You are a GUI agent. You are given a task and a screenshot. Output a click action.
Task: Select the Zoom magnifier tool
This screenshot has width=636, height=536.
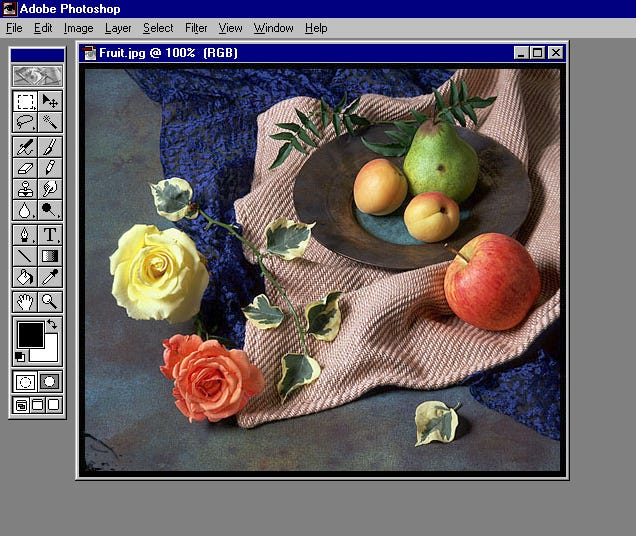coord(50,302)
